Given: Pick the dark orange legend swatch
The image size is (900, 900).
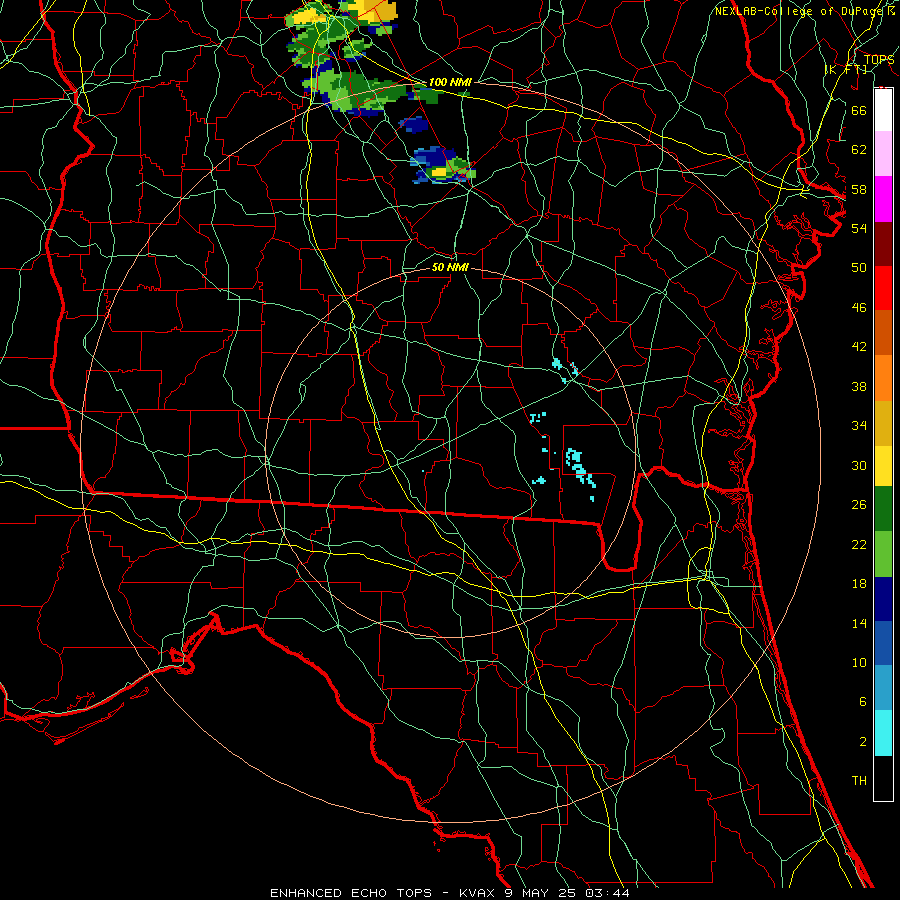Looking at the screenshot, I should (883, 332).
